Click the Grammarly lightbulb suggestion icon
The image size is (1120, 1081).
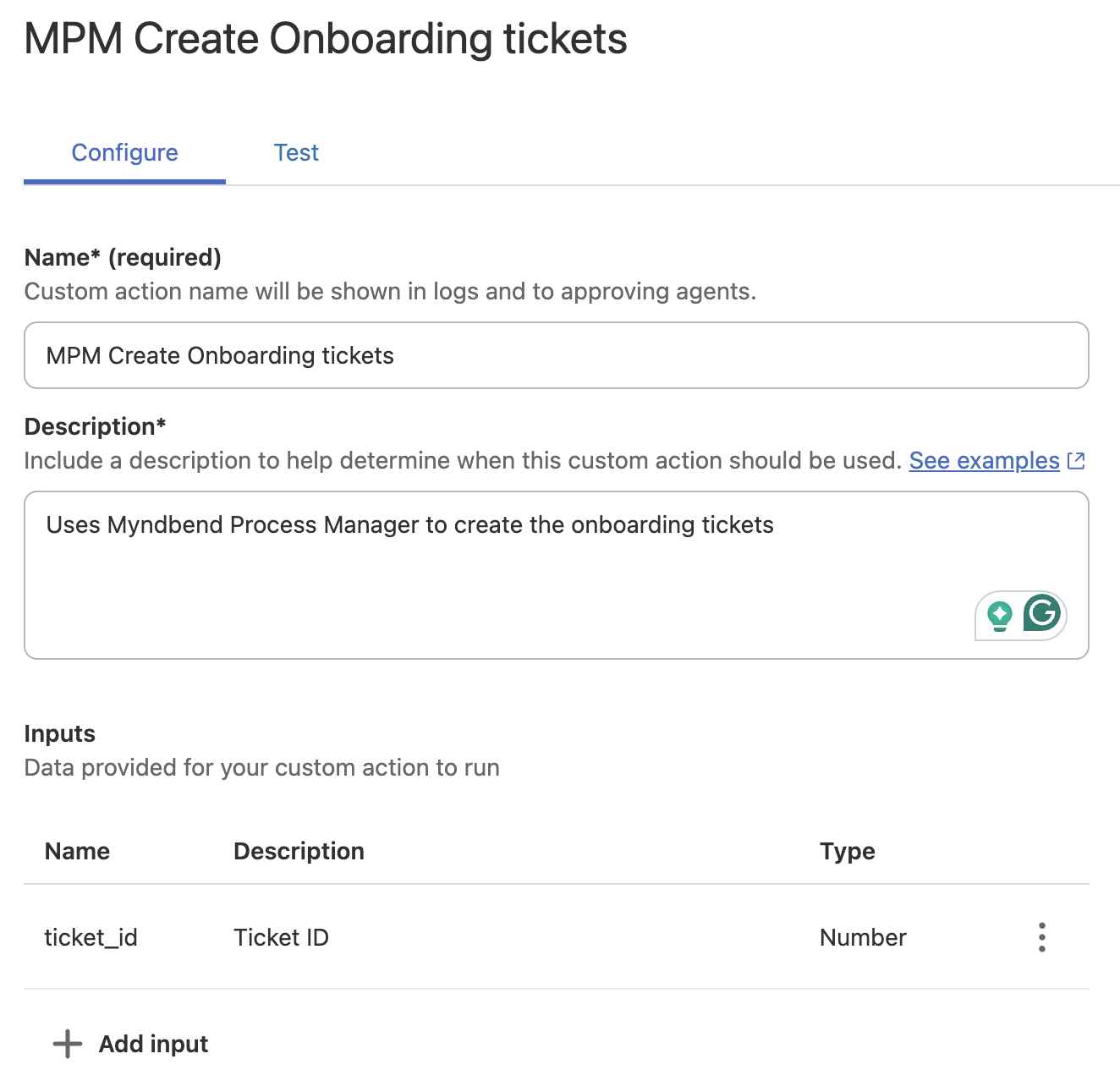pyautogui.click(x=1000, y=615)
